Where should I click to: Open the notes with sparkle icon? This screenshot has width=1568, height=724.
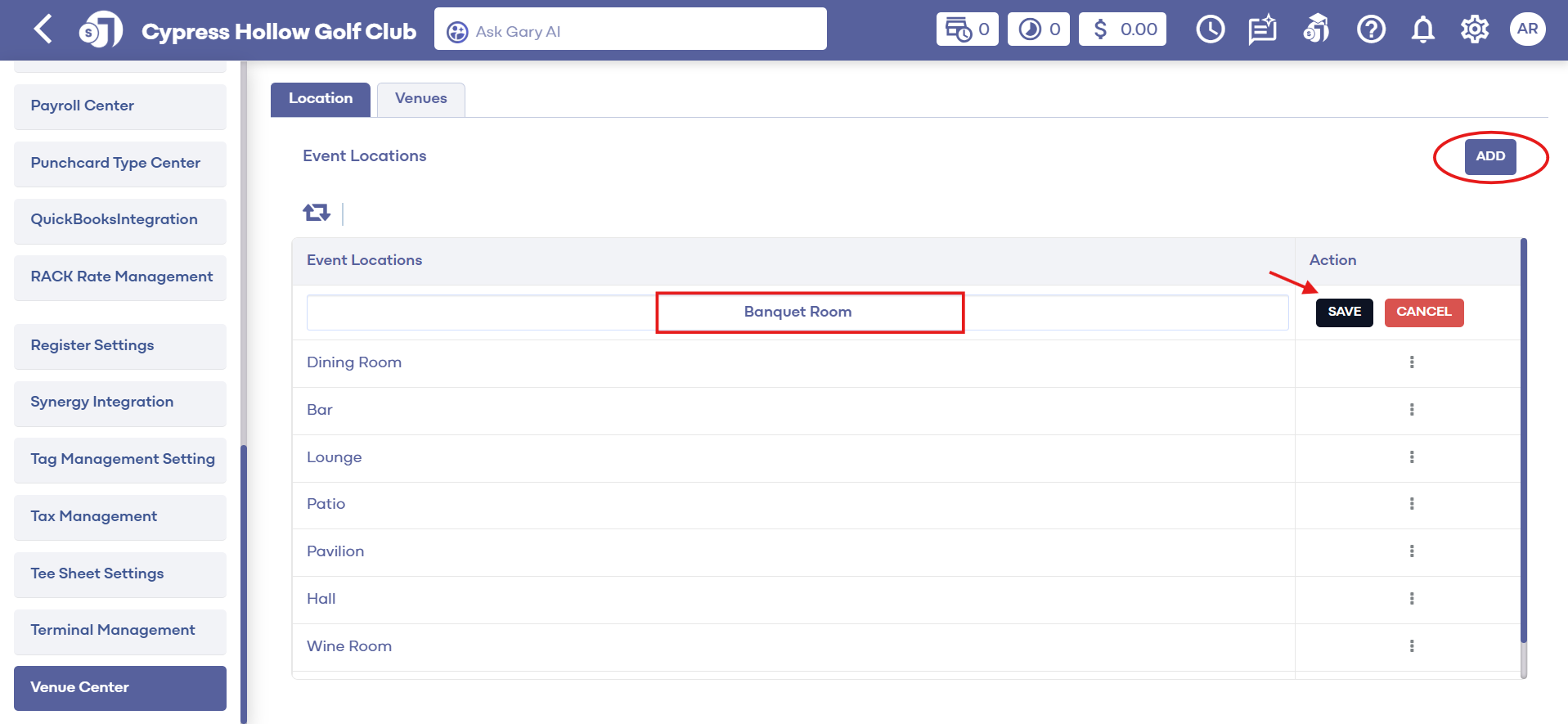click(1262, 29)
